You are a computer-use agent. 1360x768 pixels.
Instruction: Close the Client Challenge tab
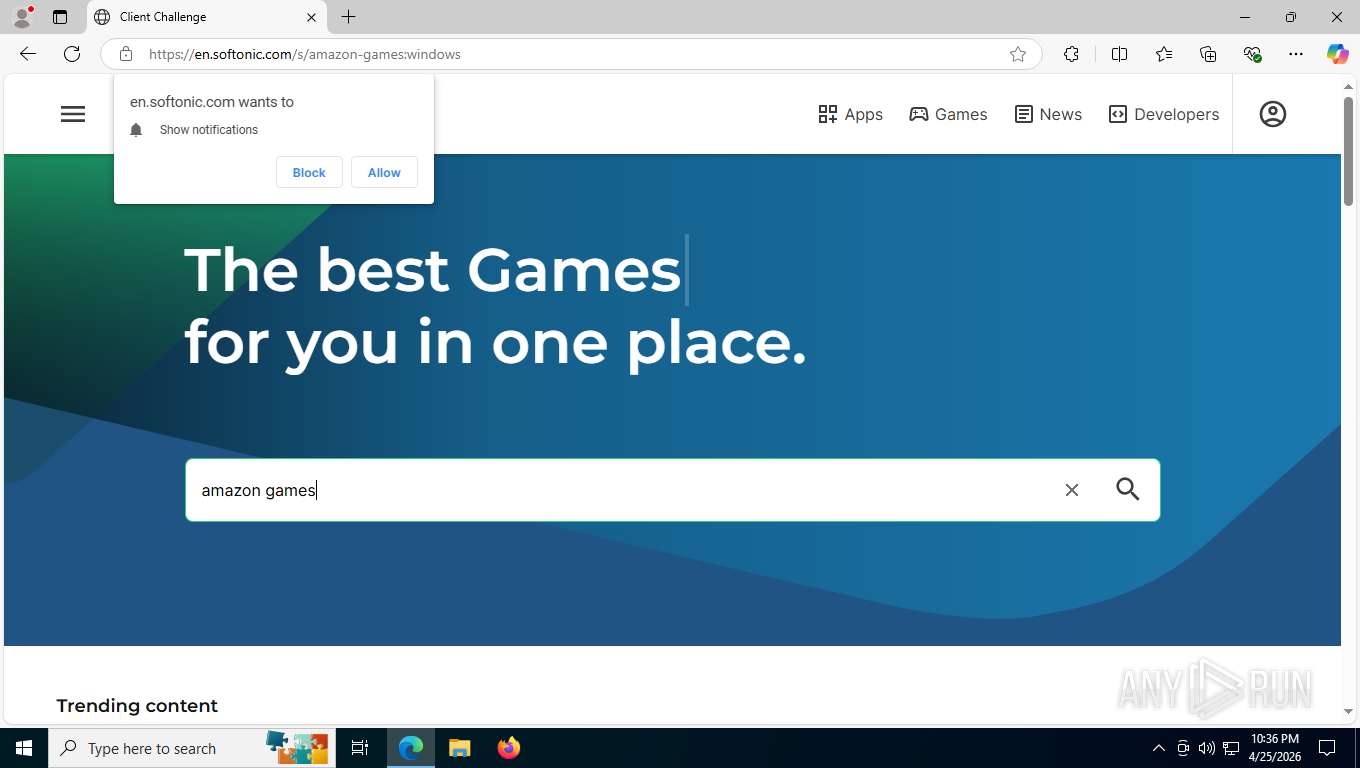click(311, 17)
